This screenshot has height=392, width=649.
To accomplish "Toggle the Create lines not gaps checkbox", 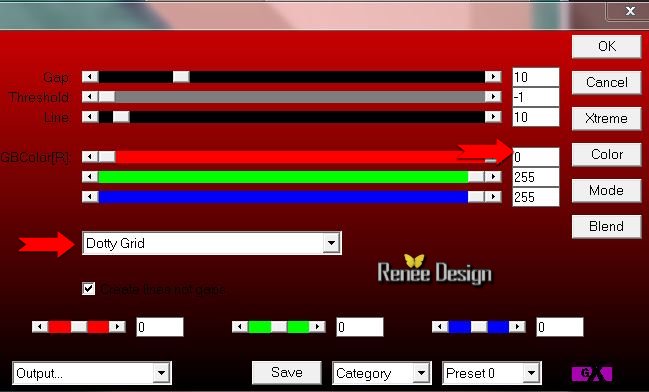I will 89,289.
